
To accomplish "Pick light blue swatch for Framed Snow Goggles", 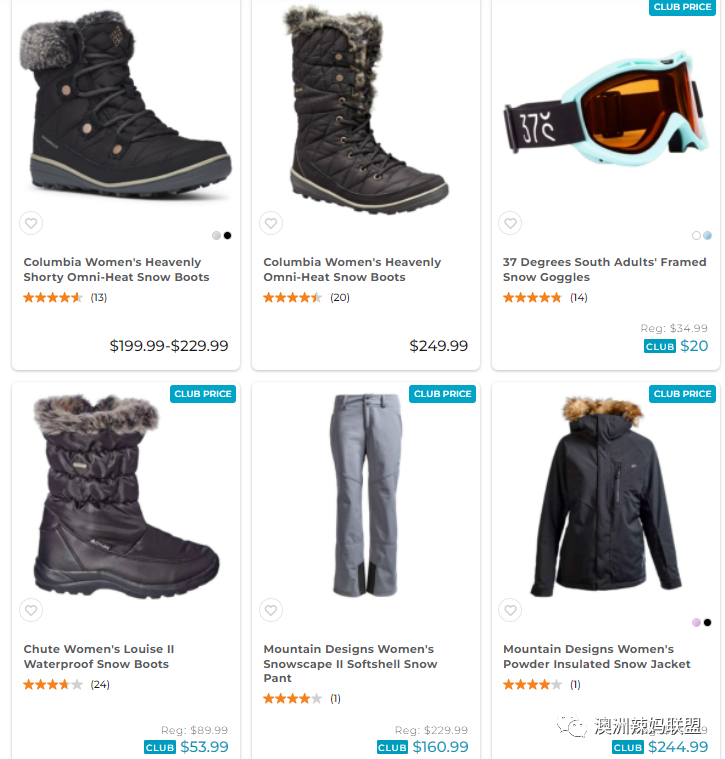I will pos(708,235).
